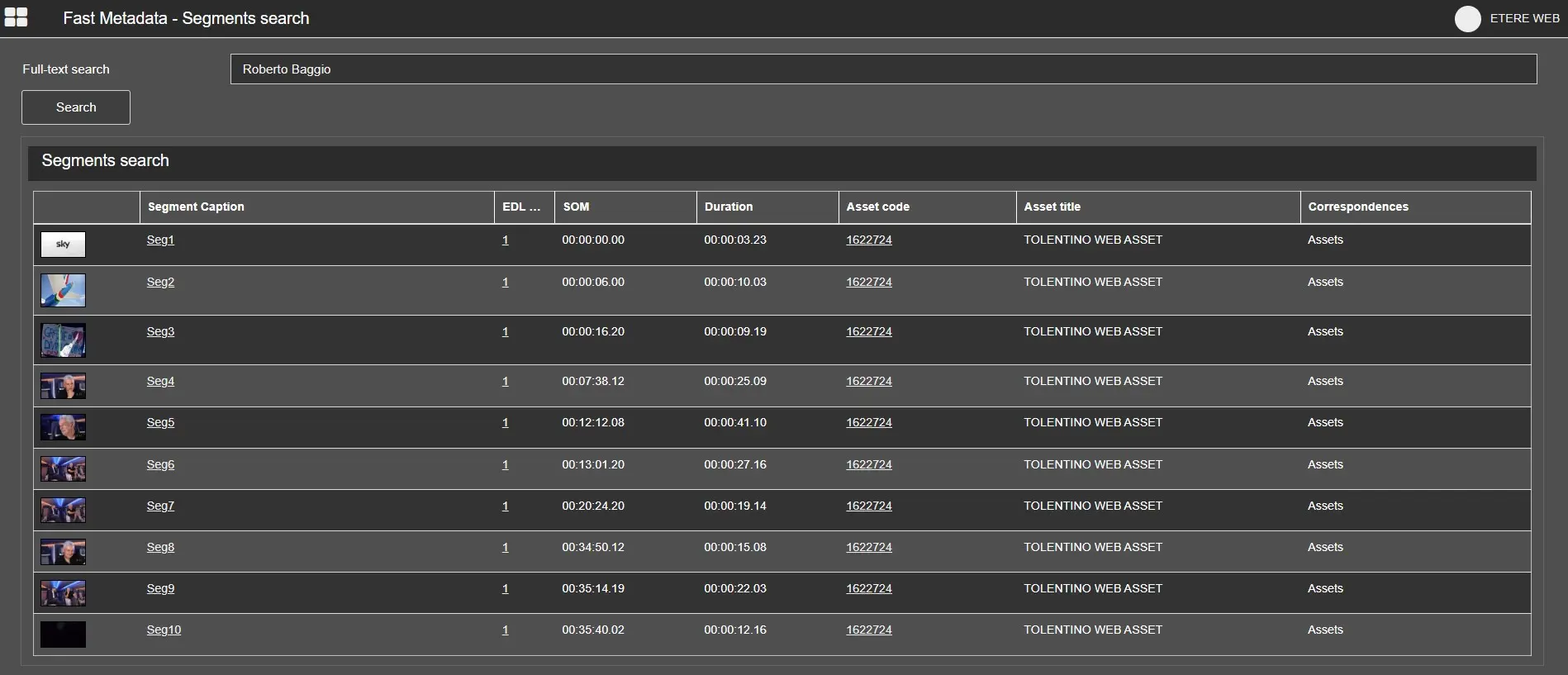Sort by the SOM column header
This screenshot has width=1568, height=675.
tap(576, 207)
